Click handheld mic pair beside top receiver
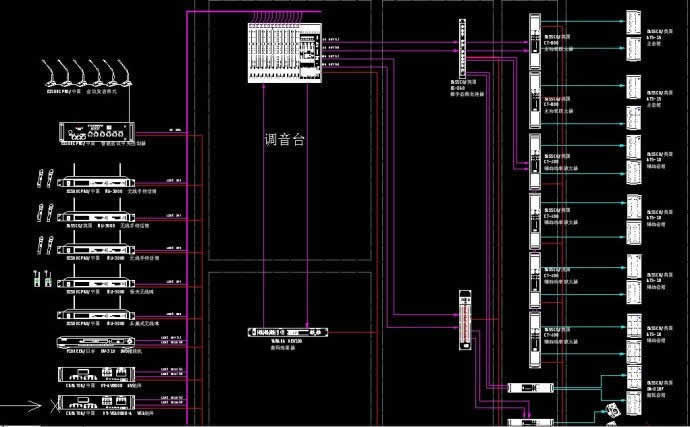The height and width of the screenshot is (427, 690). point(42,180)
